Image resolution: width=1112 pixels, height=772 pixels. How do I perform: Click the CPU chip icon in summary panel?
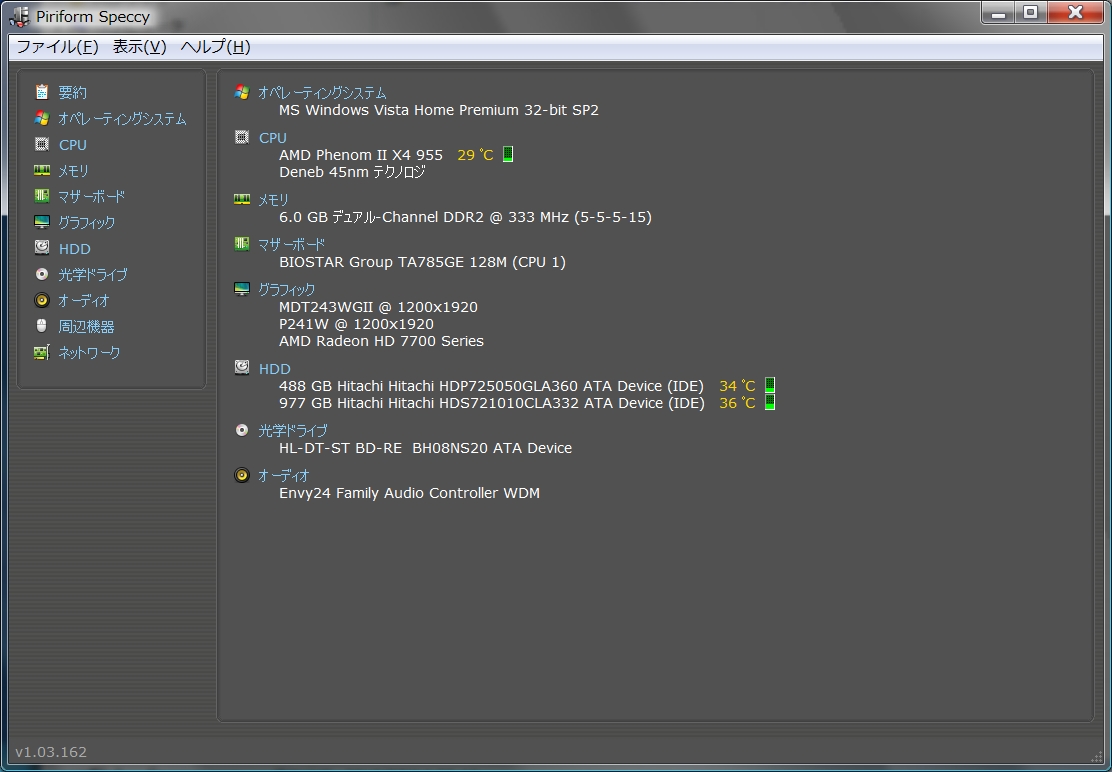(x=242, y=137)
